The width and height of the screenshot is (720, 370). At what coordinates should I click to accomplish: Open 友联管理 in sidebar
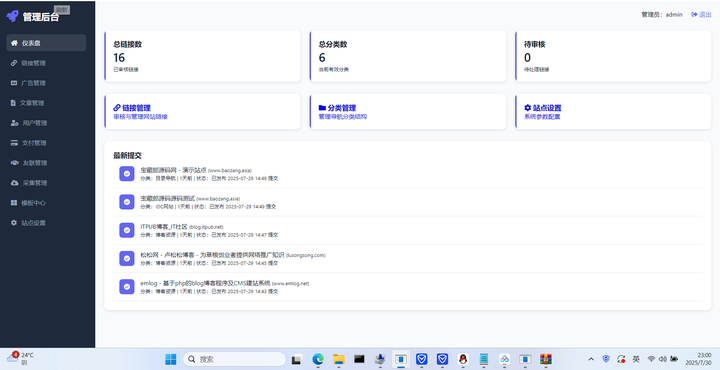(46, 163)
